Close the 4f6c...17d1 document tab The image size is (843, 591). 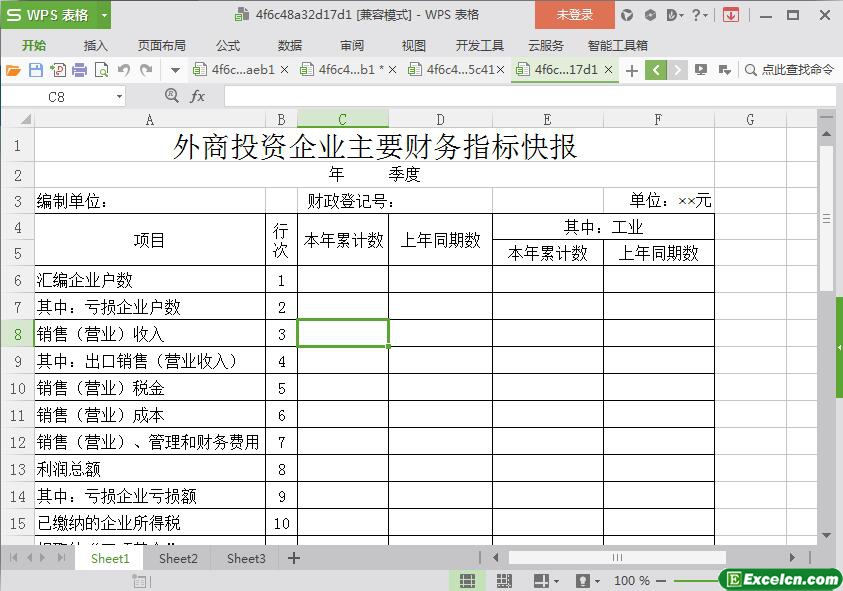point(609,69)
